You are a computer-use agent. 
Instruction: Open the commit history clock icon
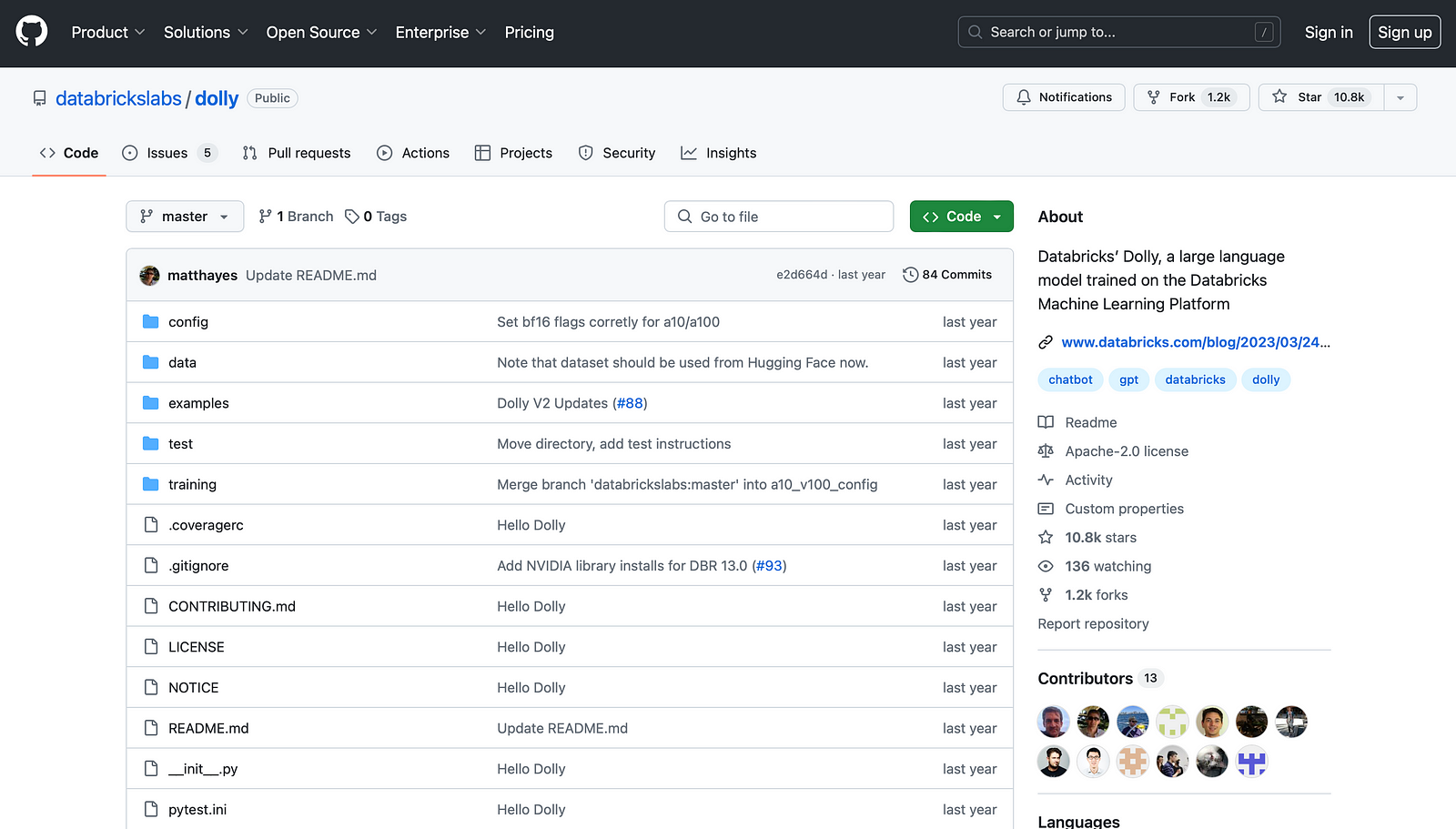tap(910, 275)
